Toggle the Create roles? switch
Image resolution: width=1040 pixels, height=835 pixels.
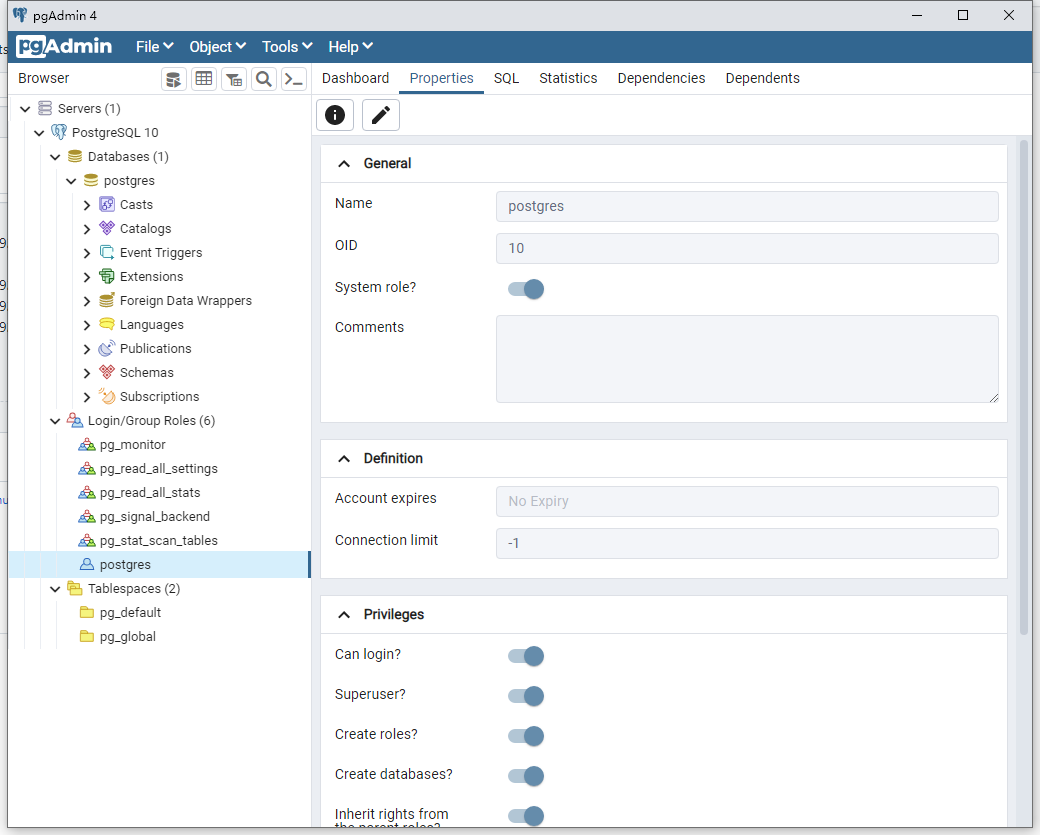point(526,736)
